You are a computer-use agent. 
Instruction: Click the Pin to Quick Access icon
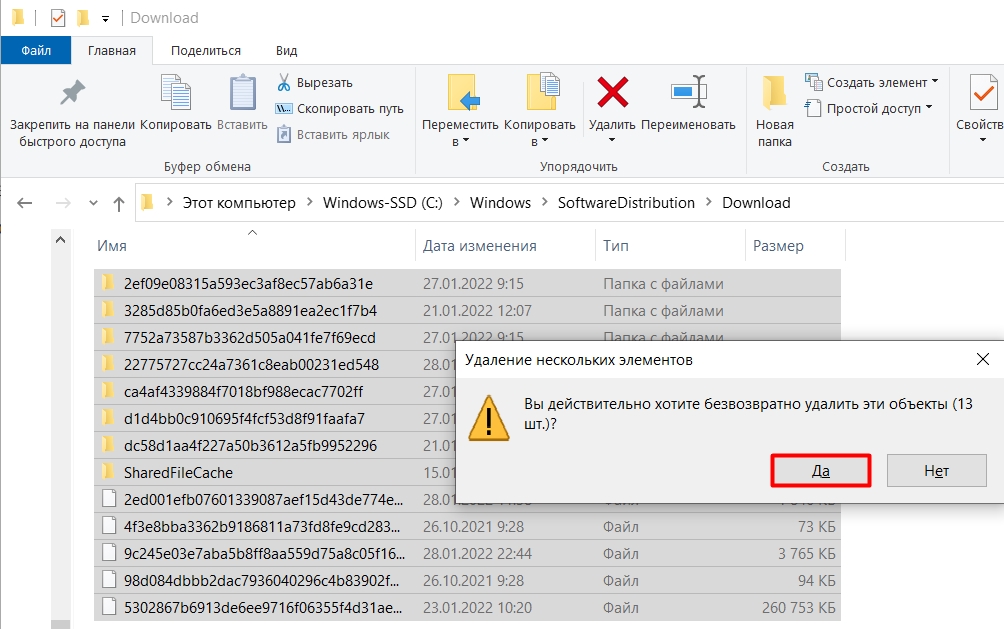click(x=72, y=92)
